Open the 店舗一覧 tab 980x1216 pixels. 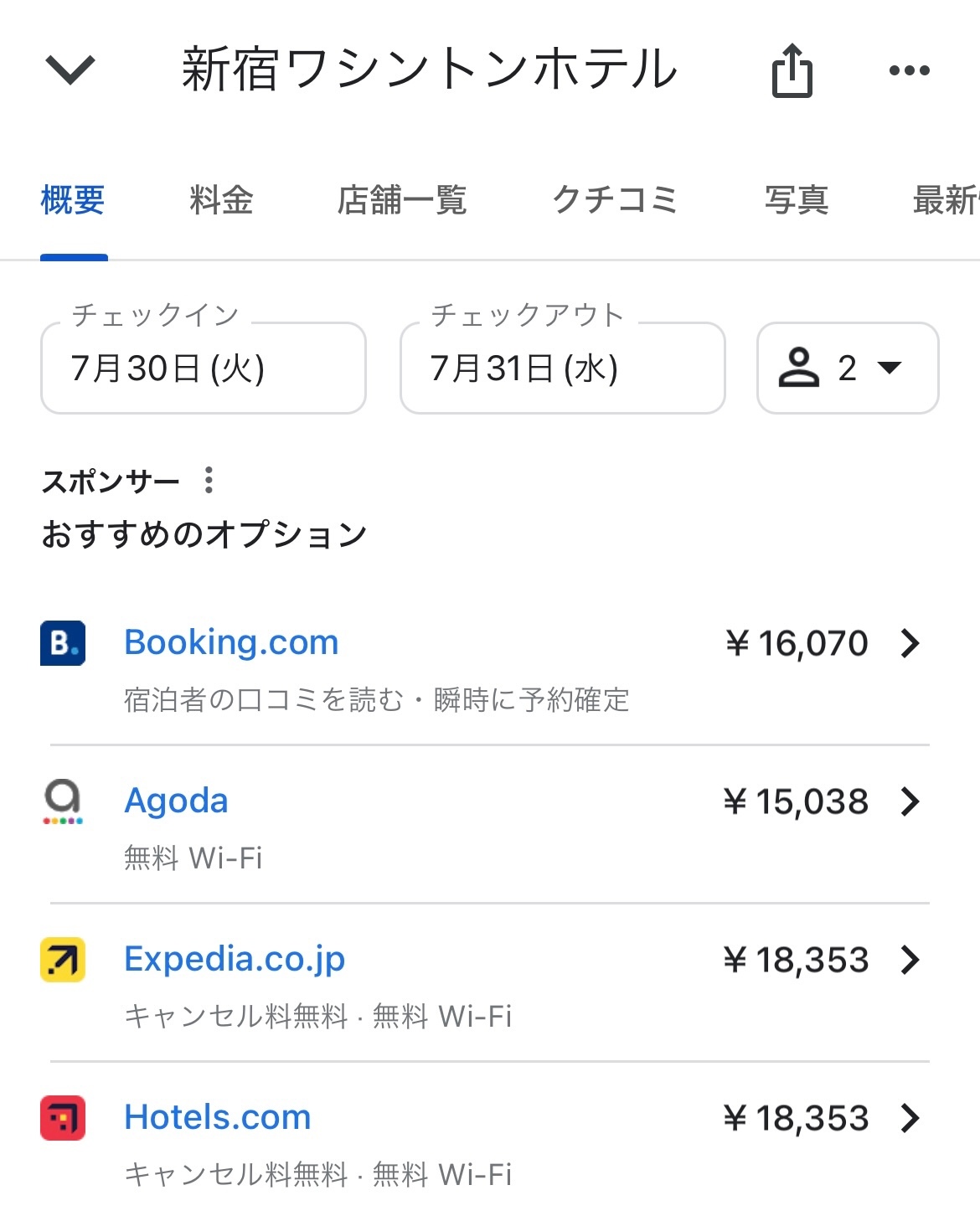(402, 201)
